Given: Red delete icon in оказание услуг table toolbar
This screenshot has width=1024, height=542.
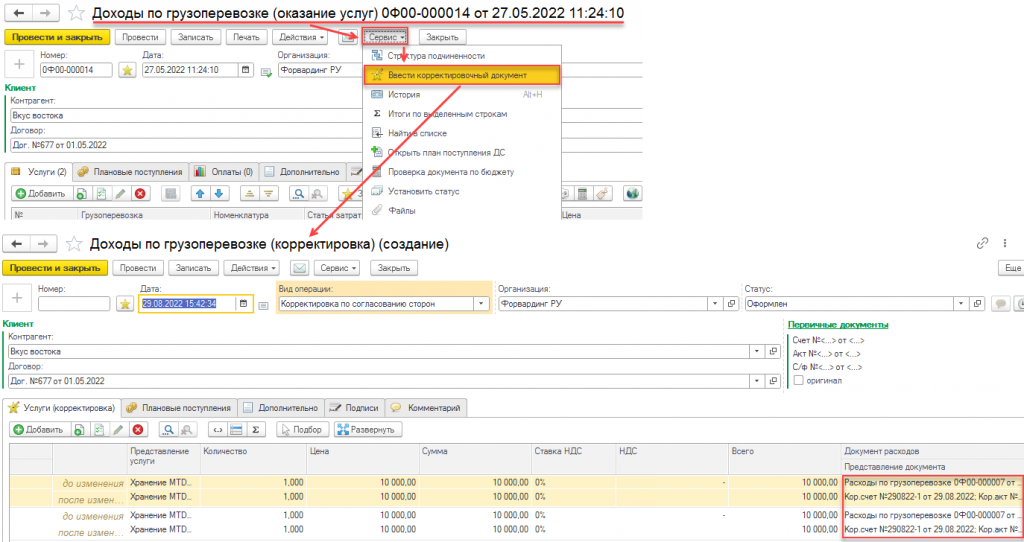Looking at the screenshot, I should pyautogui.click(x=140, y=193).
